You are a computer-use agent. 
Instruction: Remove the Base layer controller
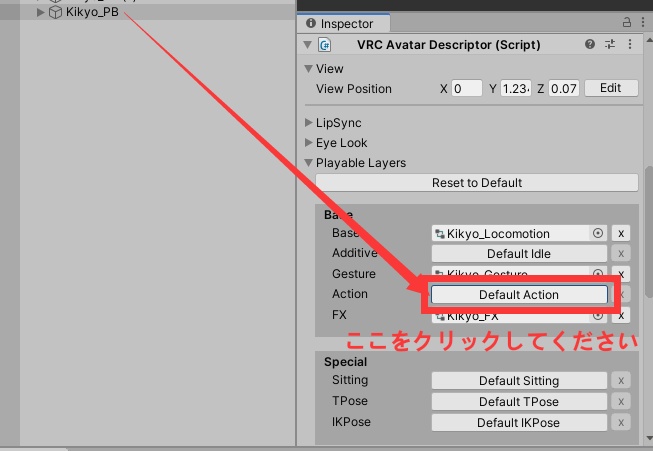[621, 233]
